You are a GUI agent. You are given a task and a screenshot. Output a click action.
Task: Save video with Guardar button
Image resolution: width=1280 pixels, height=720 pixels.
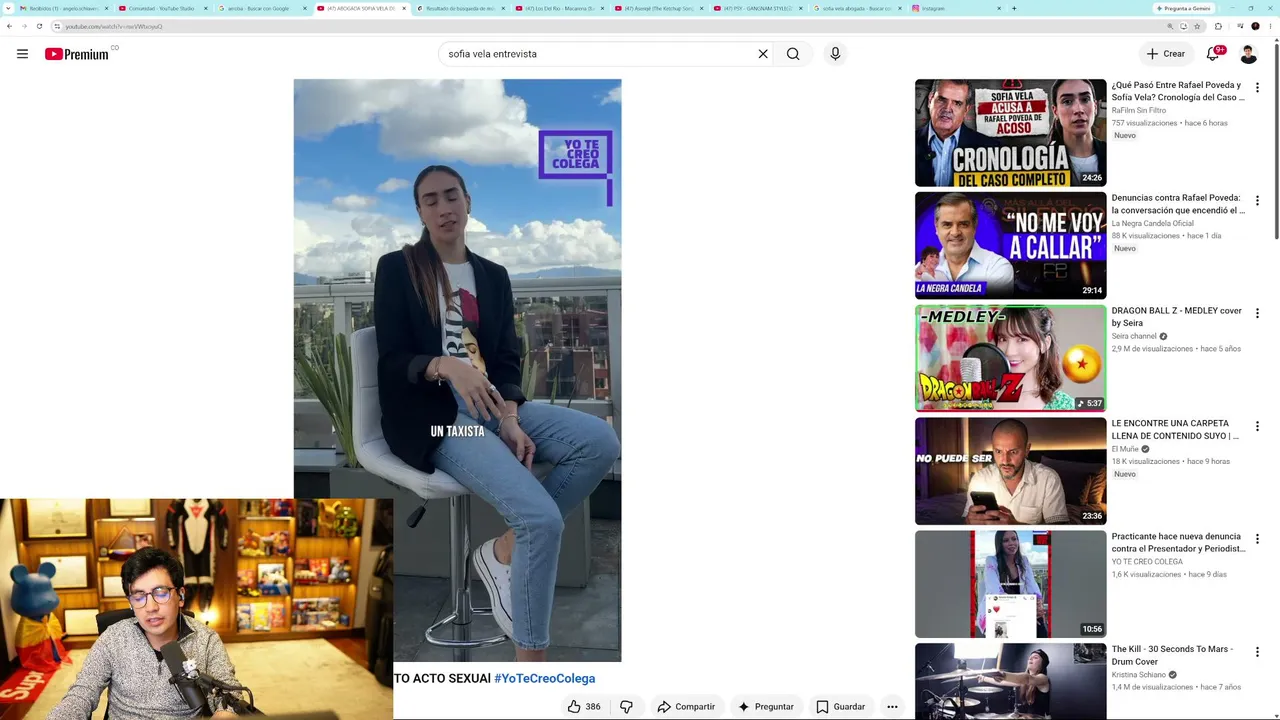840,707
